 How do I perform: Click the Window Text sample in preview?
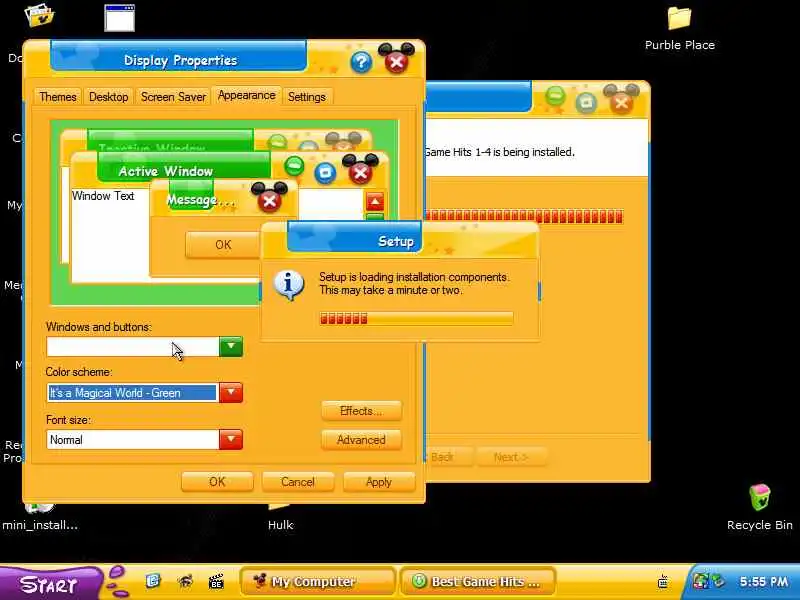103,196
